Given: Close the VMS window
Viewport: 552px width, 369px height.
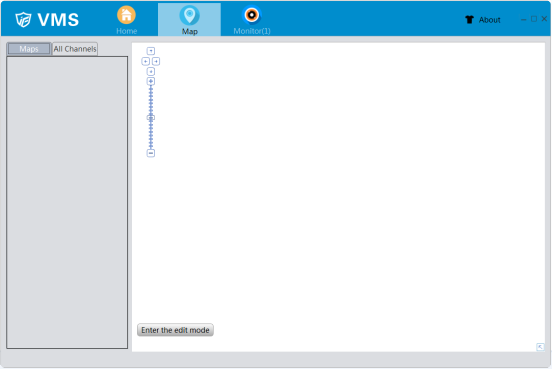Looking at the screenshot, I should pyautogui.click(x=544, y=19).
